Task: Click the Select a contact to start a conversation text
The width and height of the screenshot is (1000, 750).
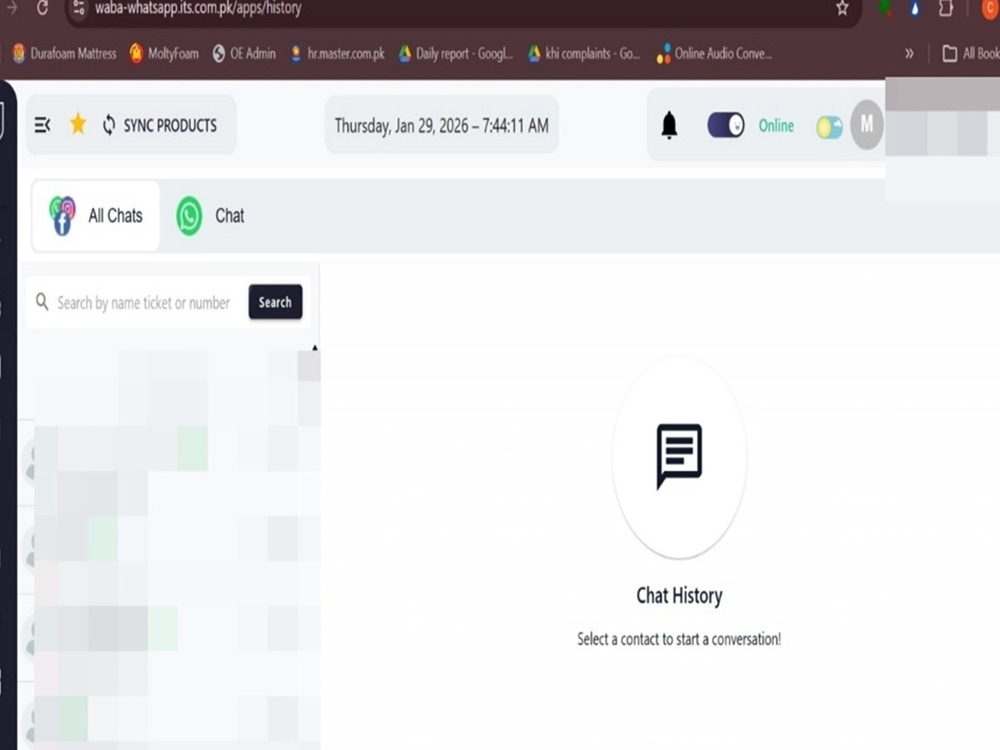Action: (679, 639)
